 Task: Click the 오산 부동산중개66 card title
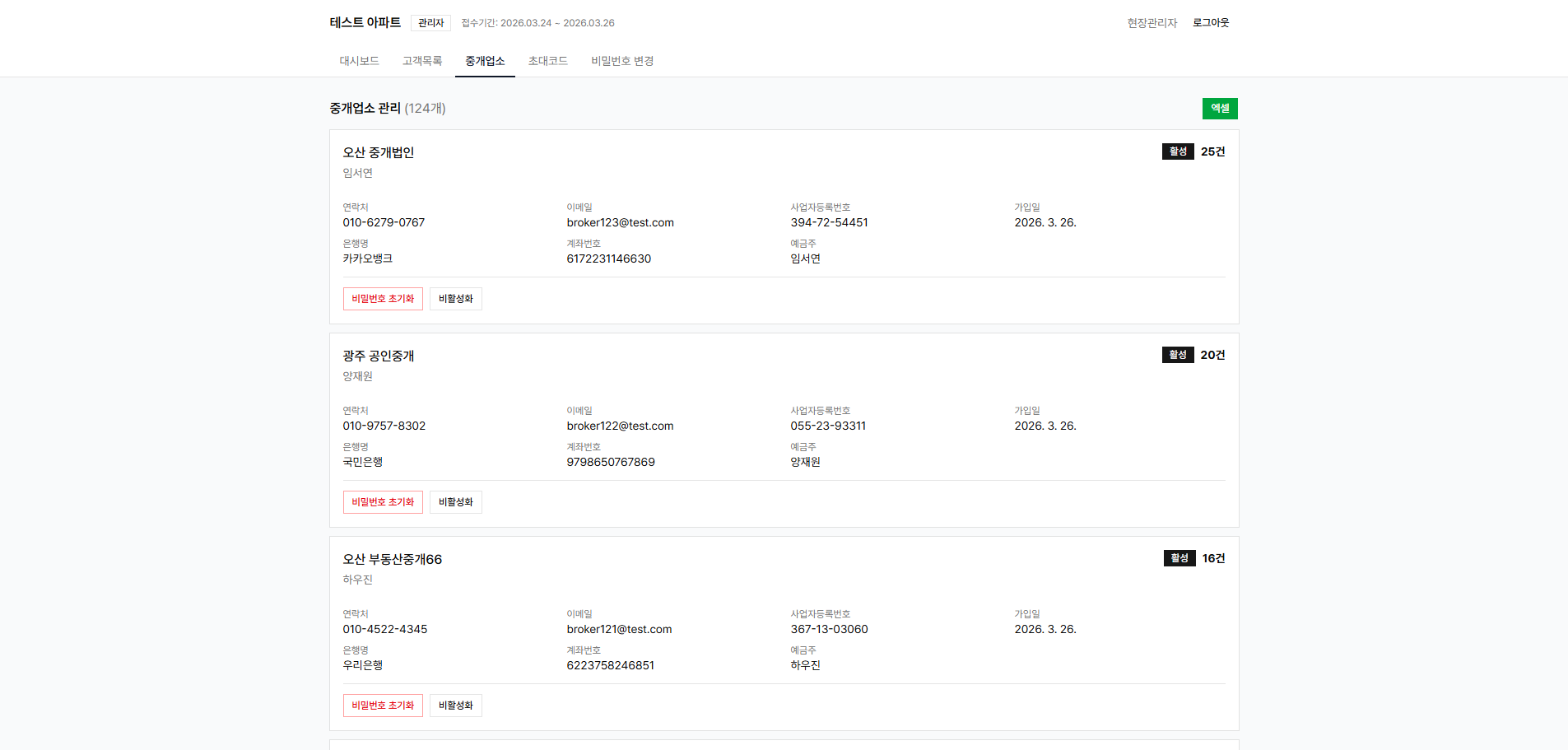pyautogui.click(x=393, y=559)
